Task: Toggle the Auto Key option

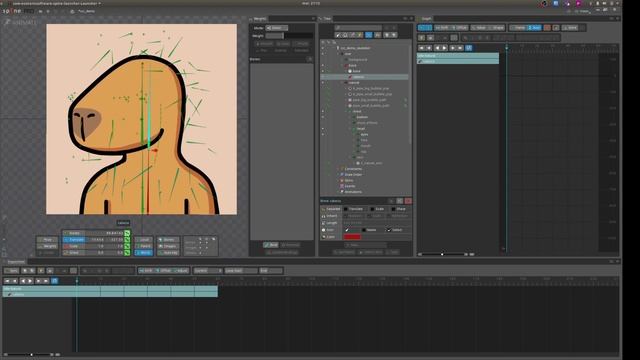Action: 168,253
